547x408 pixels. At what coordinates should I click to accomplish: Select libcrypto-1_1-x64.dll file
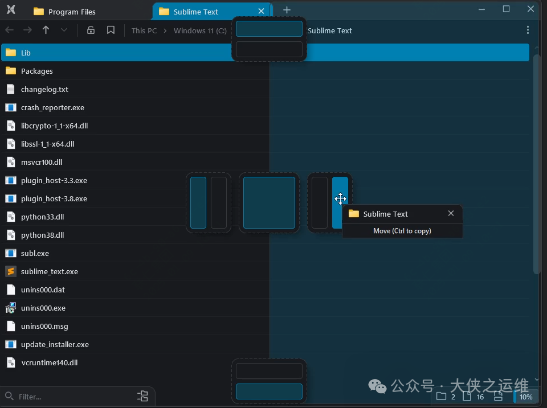[265, 126]
